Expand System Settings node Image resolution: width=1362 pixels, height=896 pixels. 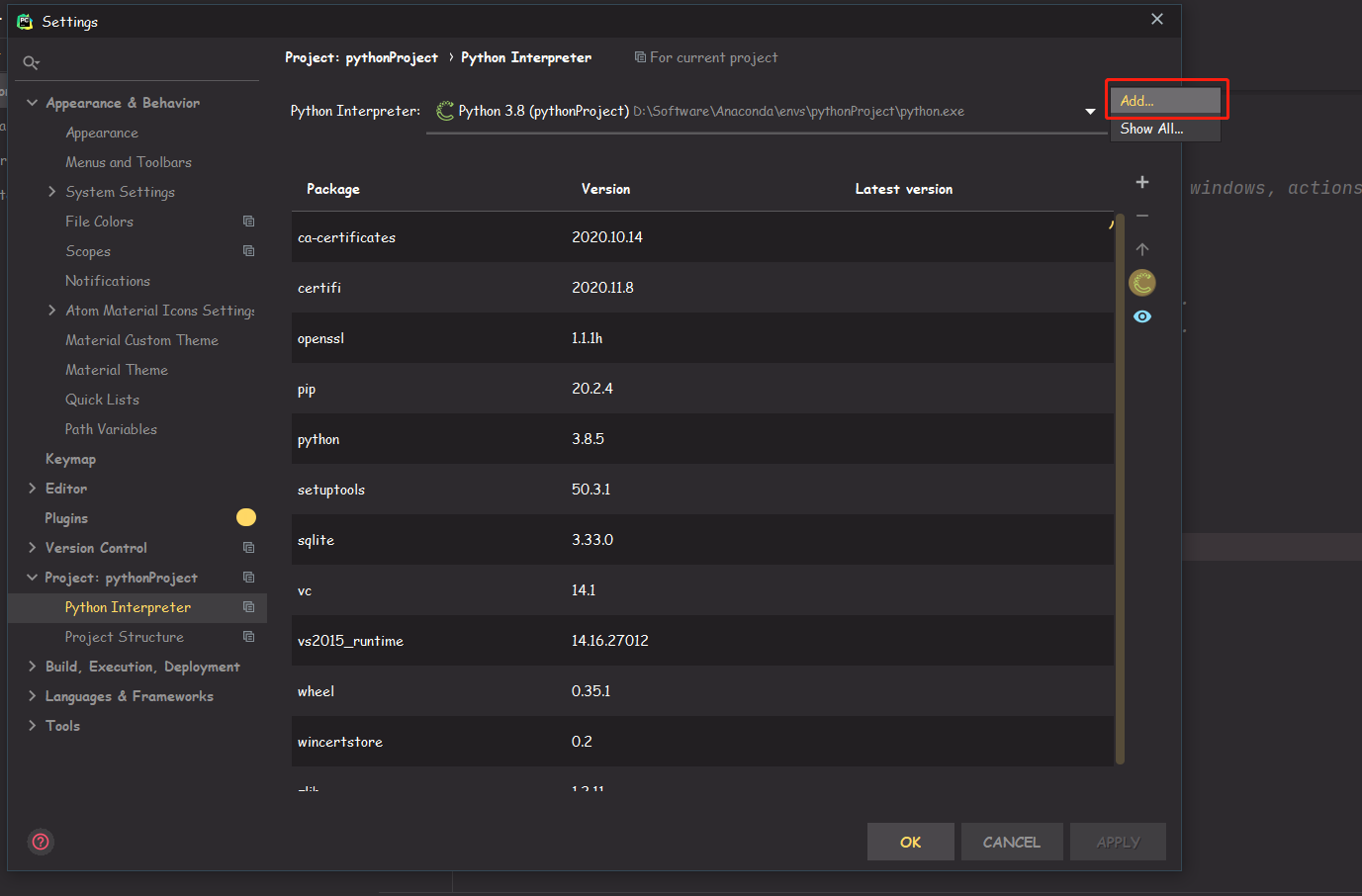(52, 192)
